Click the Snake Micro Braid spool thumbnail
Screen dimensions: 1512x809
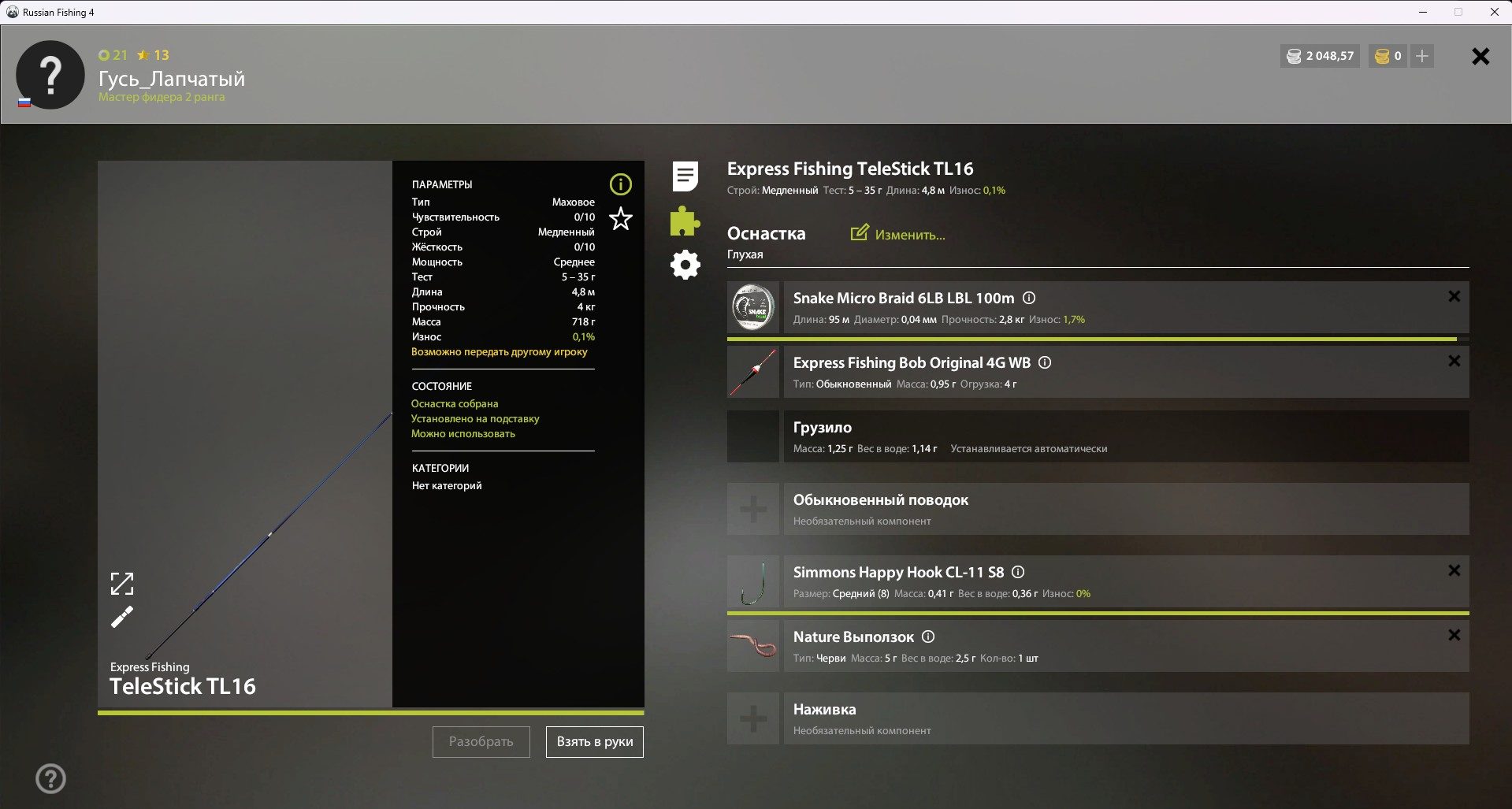pos(753,307)
